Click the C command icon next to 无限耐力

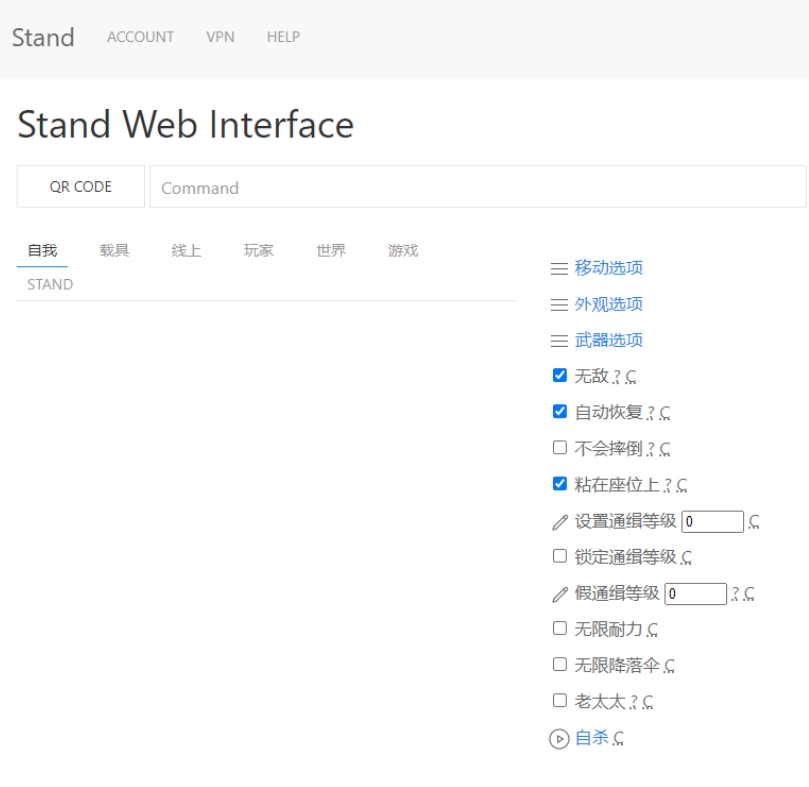[x=652, y=630]
